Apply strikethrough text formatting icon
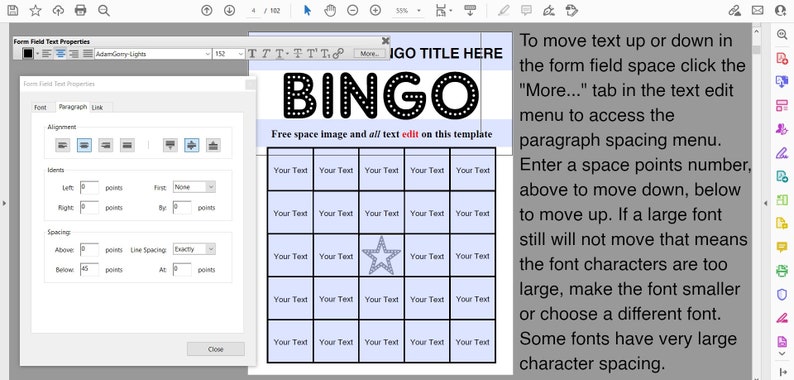Screen dimensions: 794x380 click(298, 54)
